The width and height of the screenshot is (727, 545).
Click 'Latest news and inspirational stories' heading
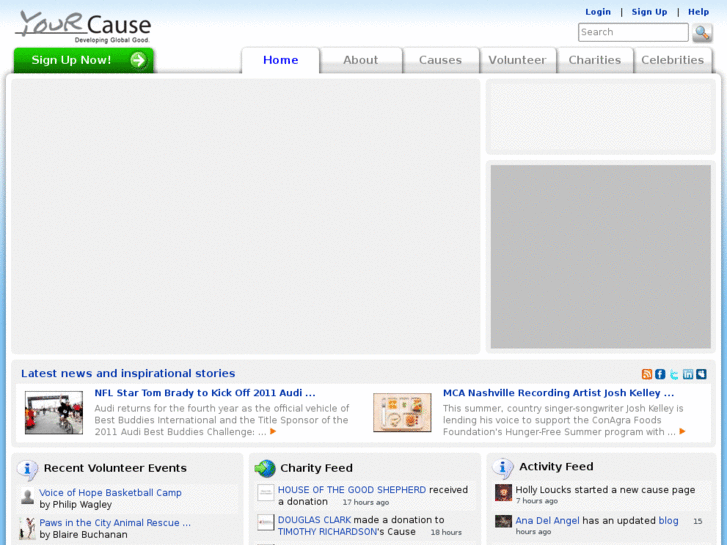128,373
